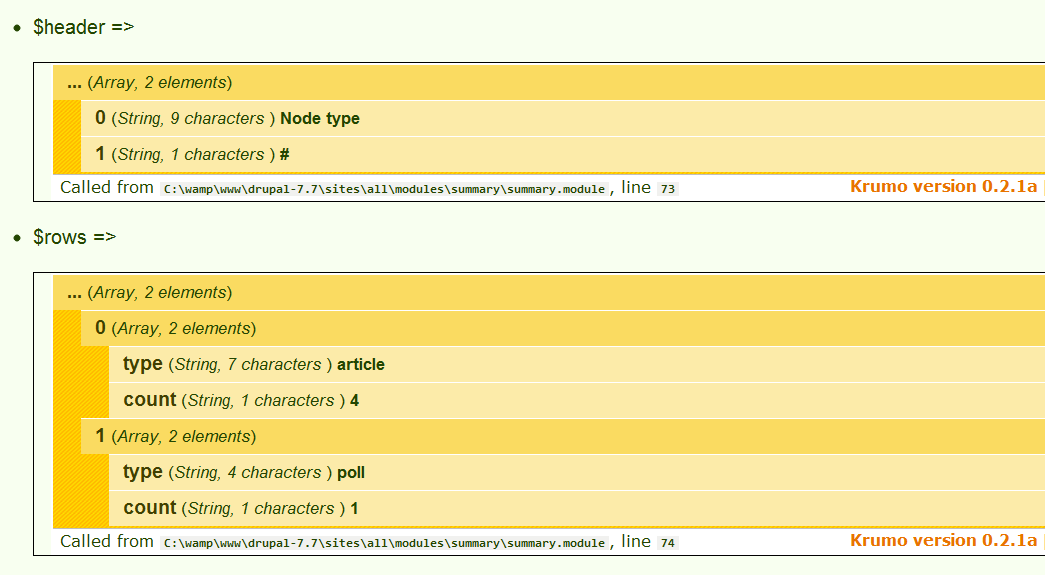Click the $header => label
This screenshot has width=1045, height=575.
84,28
